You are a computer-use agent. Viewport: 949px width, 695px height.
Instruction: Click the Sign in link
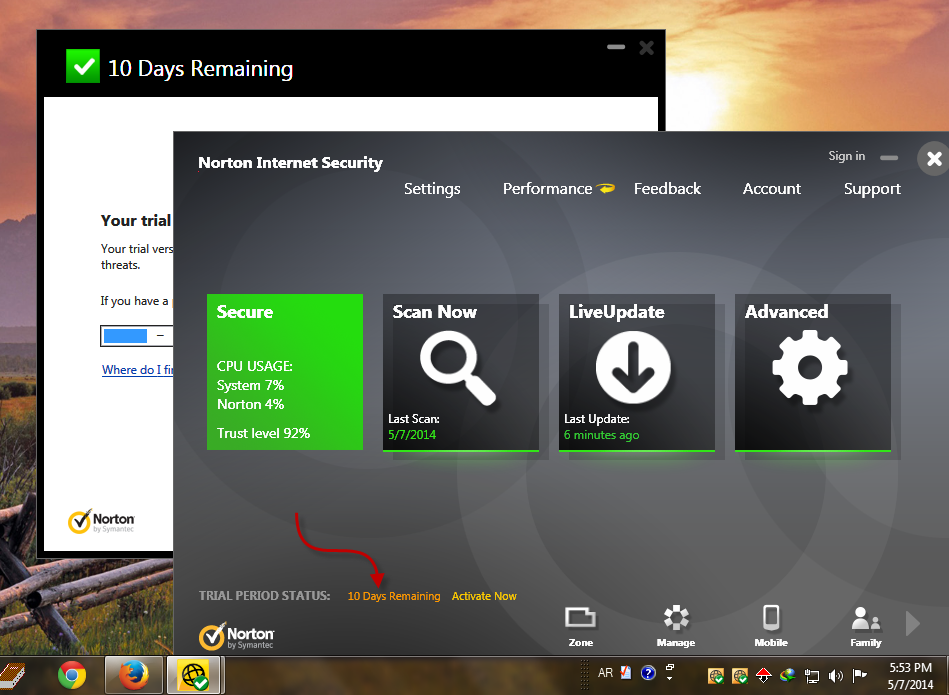point(847,156)
